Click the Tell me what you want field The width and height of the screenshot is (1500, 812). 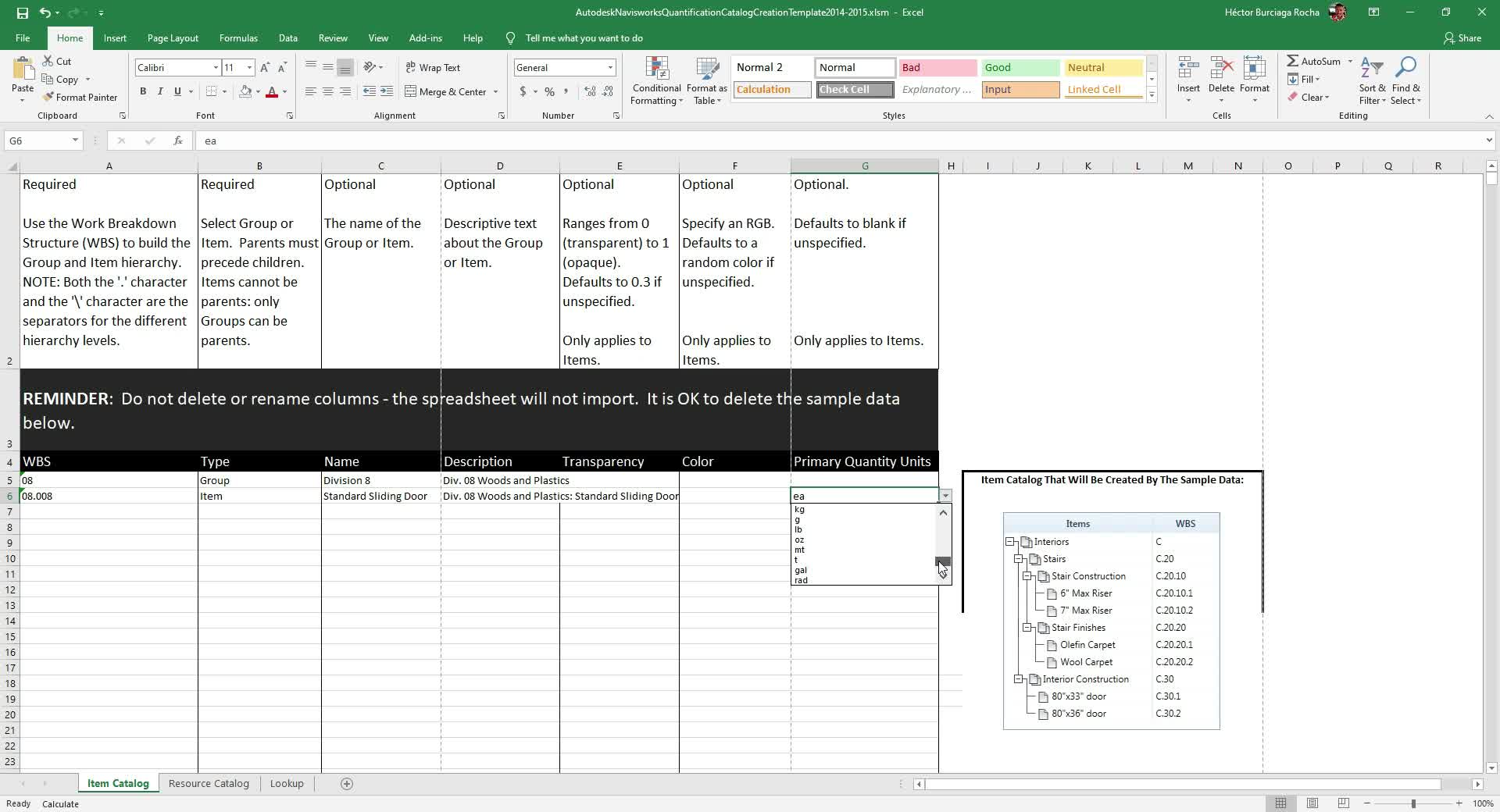tap(584, 37)
